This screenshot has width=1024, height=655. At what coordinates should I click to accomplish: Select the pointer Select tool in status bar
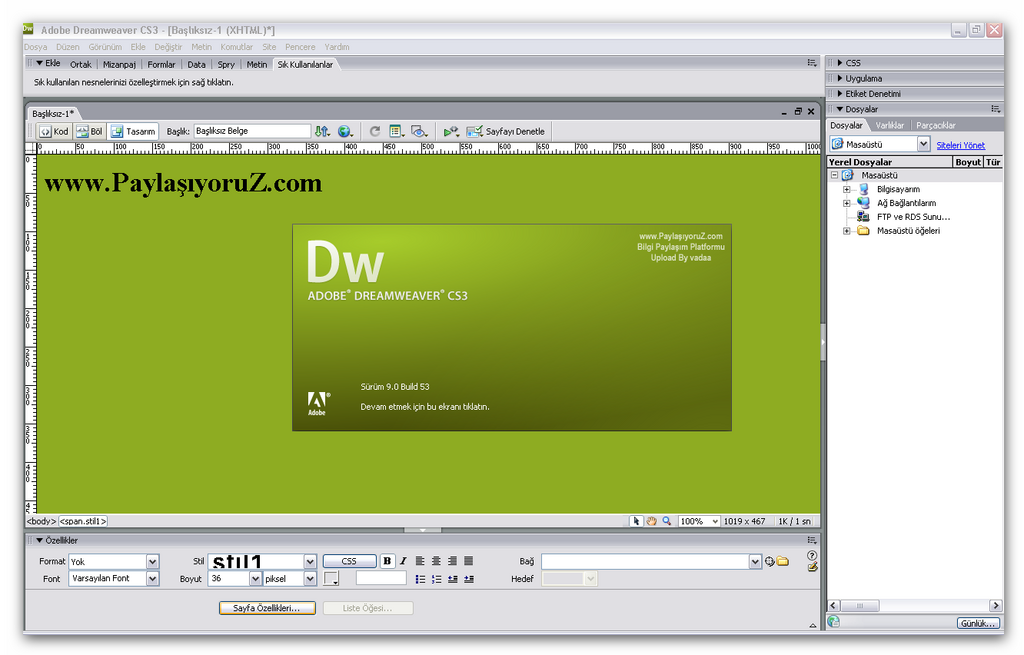pyautogui.click(x=636, y=521)
